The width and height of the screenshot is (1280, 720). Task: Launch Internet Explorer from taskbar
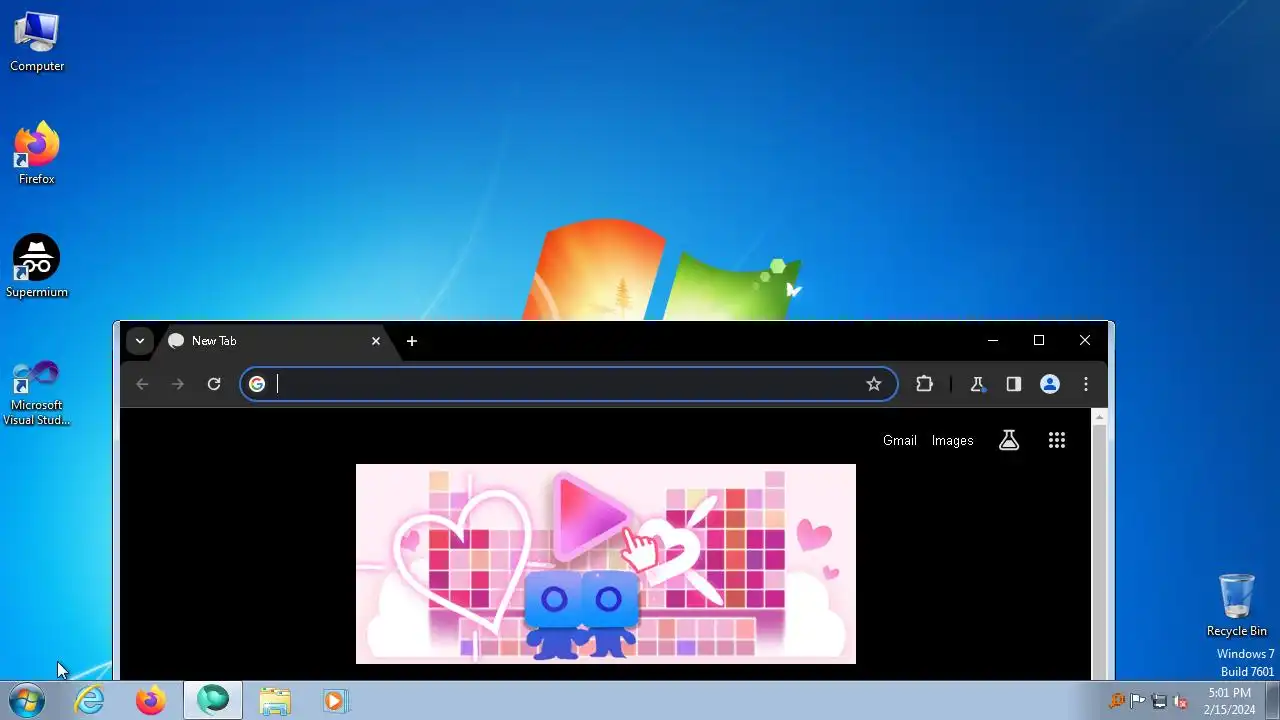pos(90,701)
